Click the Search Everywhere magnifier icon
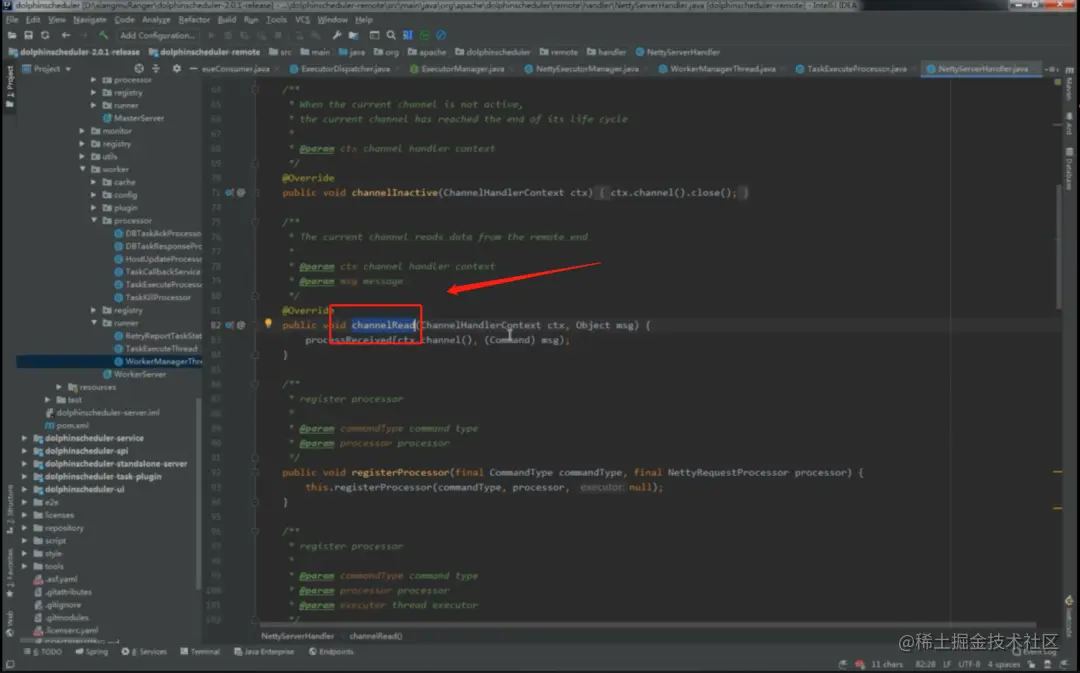Screen dimensions: 1080x673 coord(391,35)
